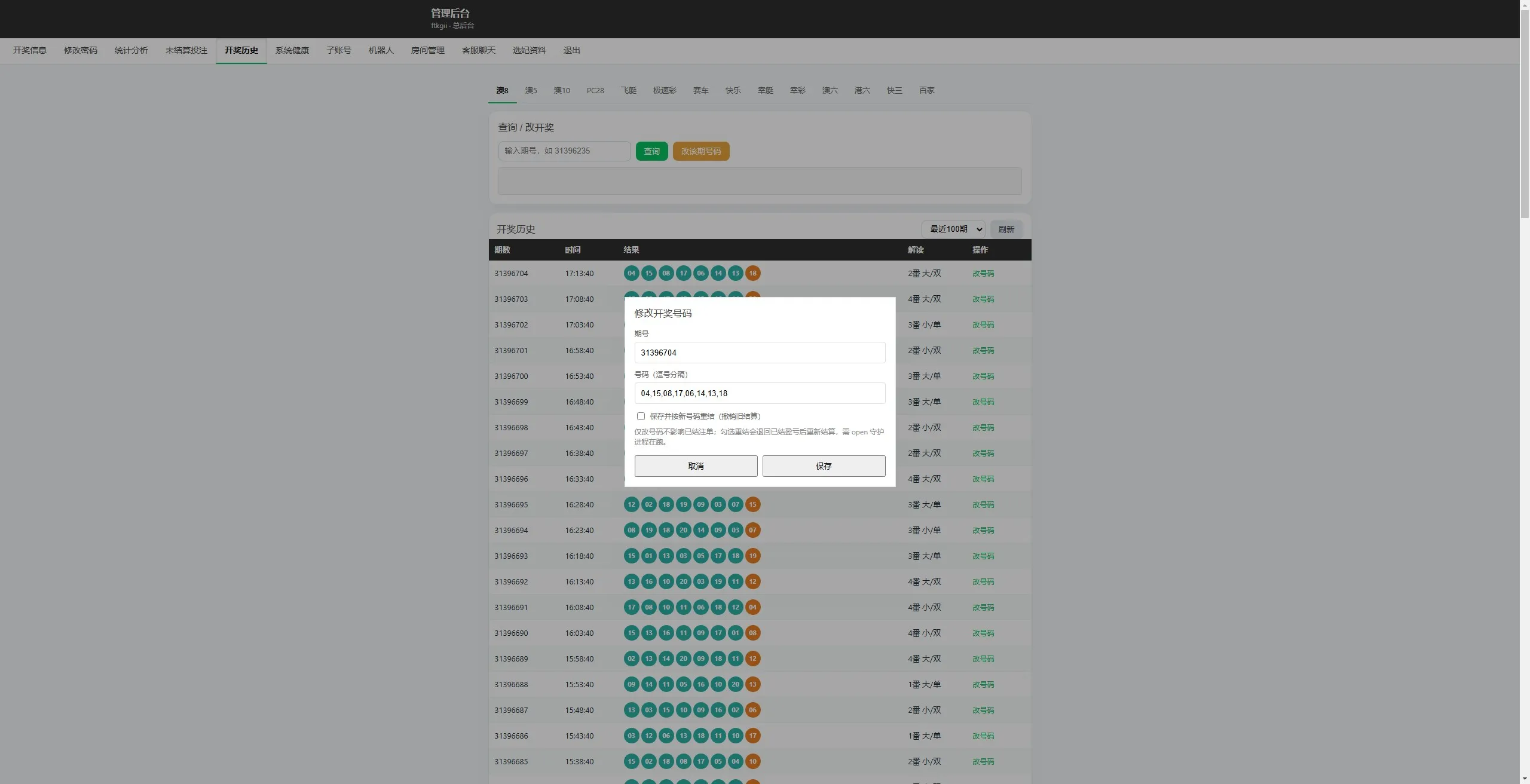Click 改号码 for period 31396690
This screenshot has width=1530, height=784.
click(x=983, y=633)
